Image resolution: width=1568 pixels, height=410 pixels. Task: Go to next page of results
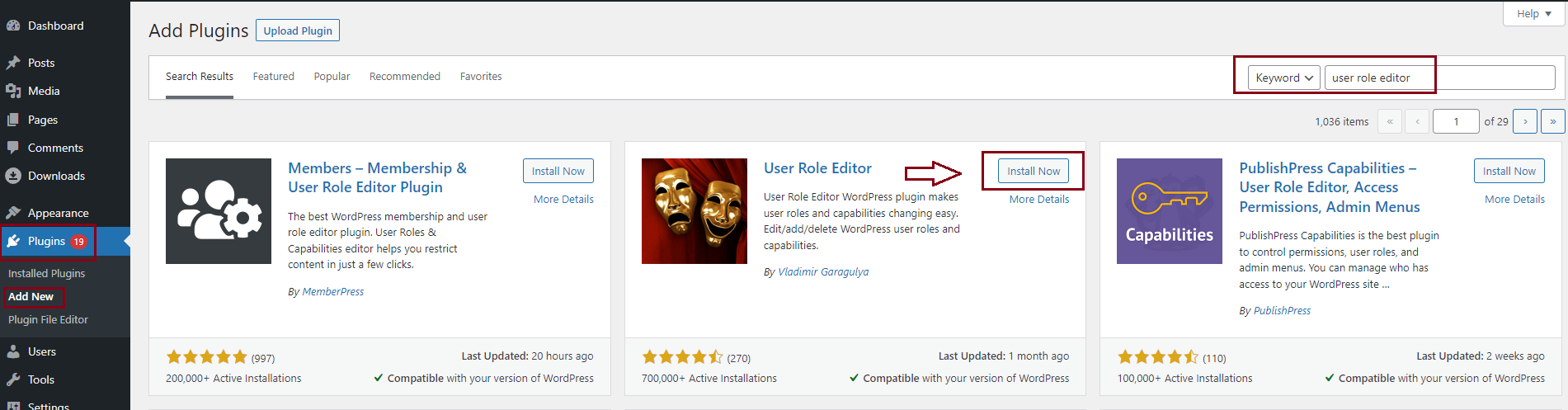pos(1525,121)
